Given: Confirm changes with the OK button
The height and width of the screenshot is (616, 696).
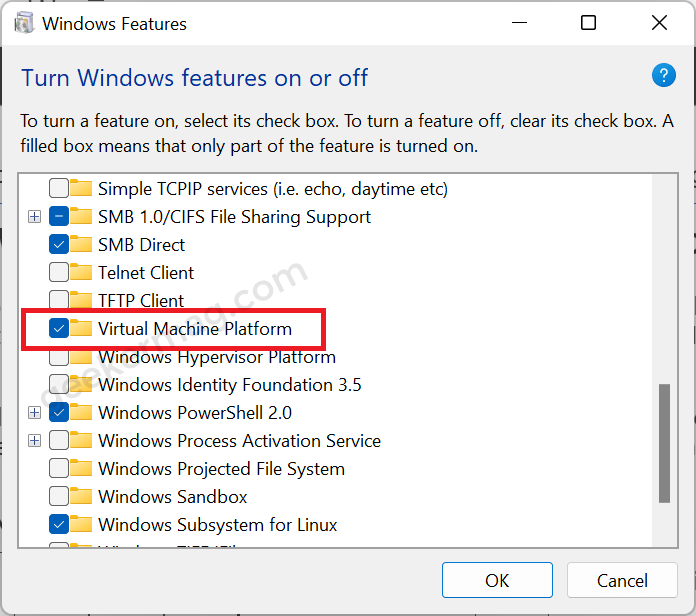Looking at the screenshot, I should 497,580.
